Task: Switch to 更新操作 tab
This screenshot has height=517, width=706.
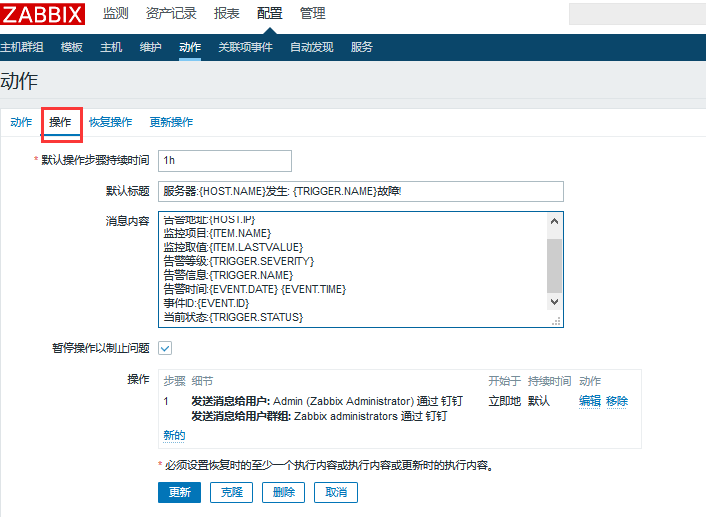Action: tap(171, 122)
